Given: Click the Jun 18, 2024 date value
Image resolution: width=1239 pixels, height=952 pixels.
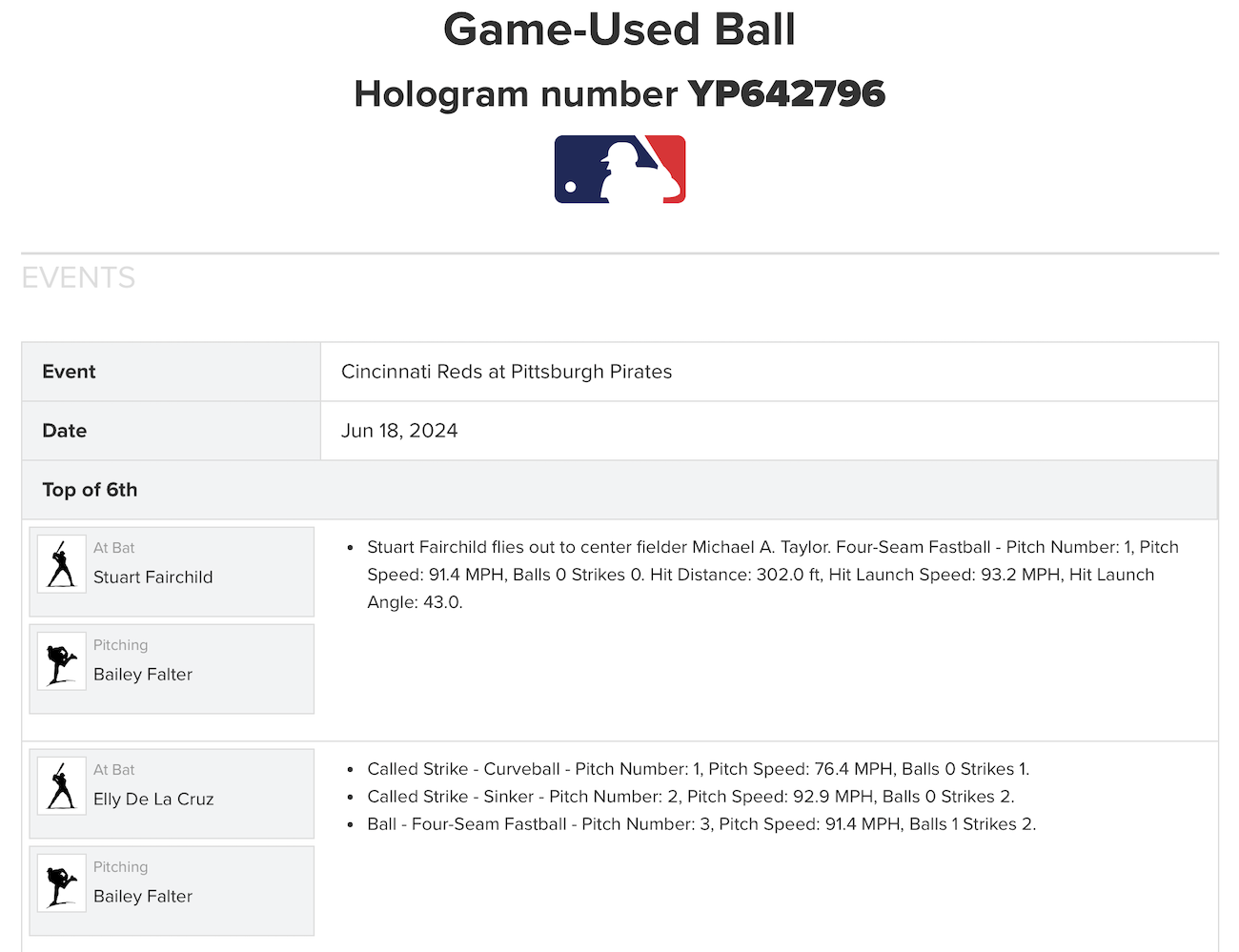Looking at the screenshot, I should 399,431.
